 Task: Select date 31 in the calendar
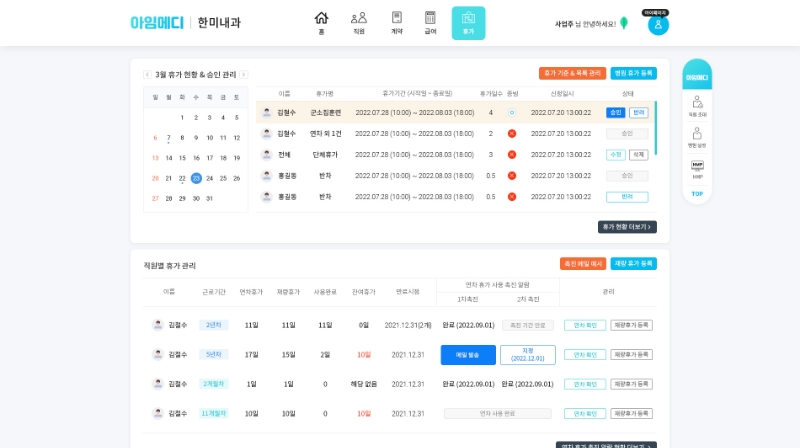209,198
